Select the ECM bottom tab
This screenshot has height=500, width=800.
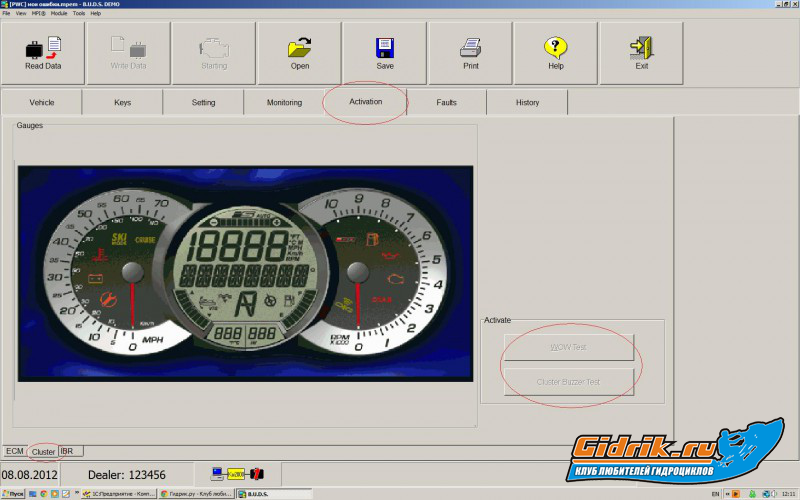click(x=15, y=451)
